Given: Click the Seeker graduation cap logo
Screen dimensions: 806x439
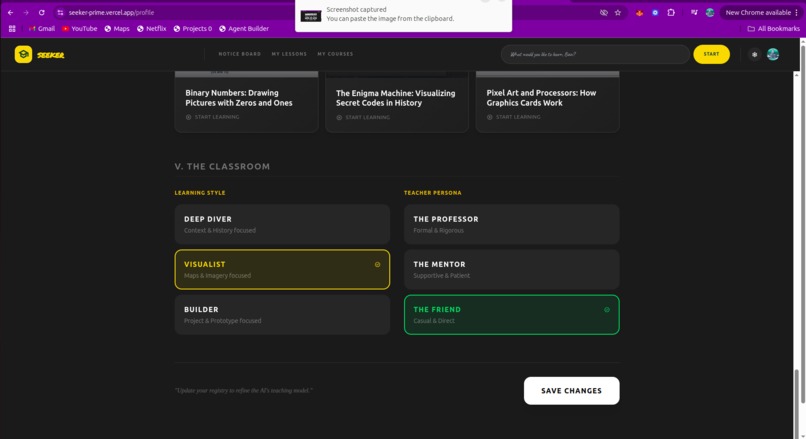Looking at the screenshot, I should [23, 54].
